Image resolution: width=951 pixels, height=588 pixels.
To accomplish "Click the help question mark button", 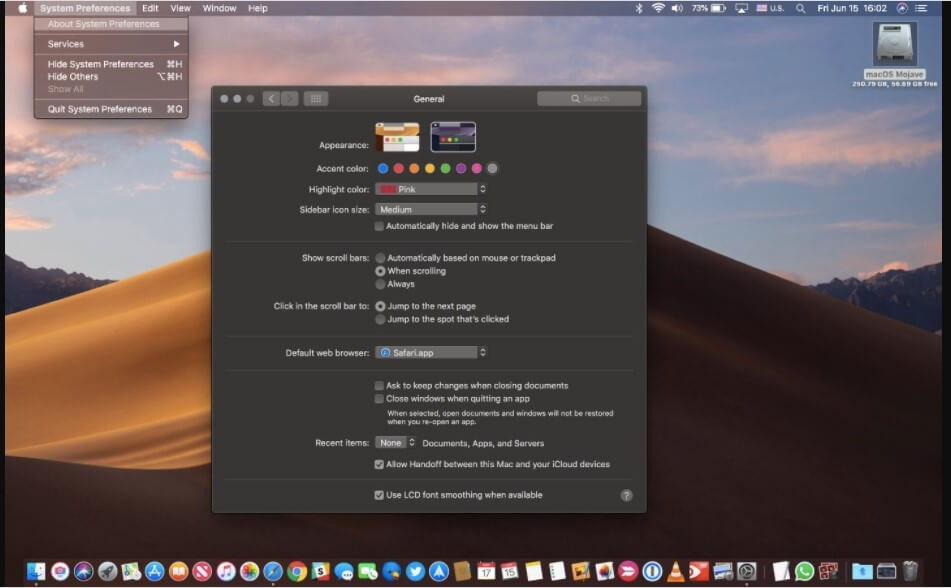I will click(626, 495).
